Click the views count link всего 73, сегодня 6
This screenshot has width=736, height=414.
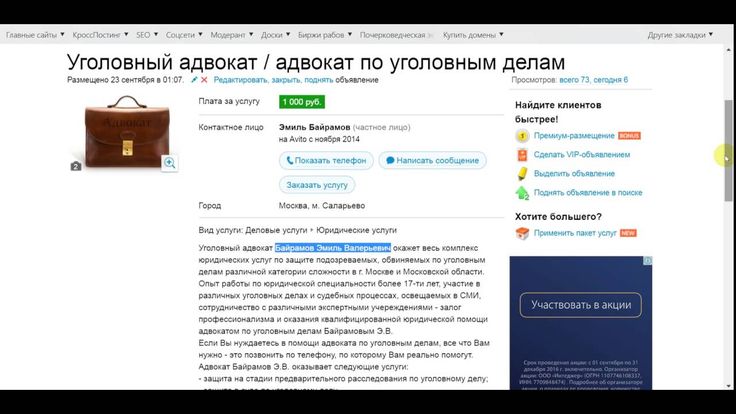click(593, 80)
